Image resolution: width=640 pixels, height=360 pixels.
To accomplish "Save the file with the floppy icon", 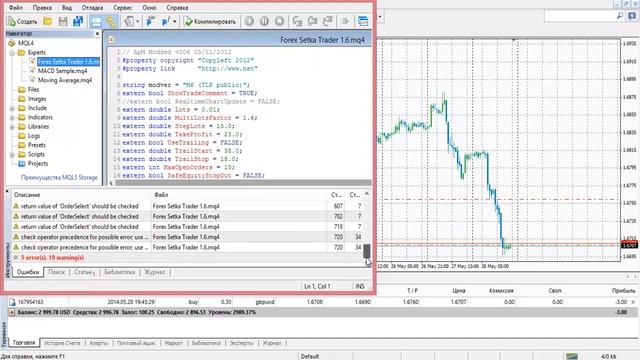I will (63, 22).
